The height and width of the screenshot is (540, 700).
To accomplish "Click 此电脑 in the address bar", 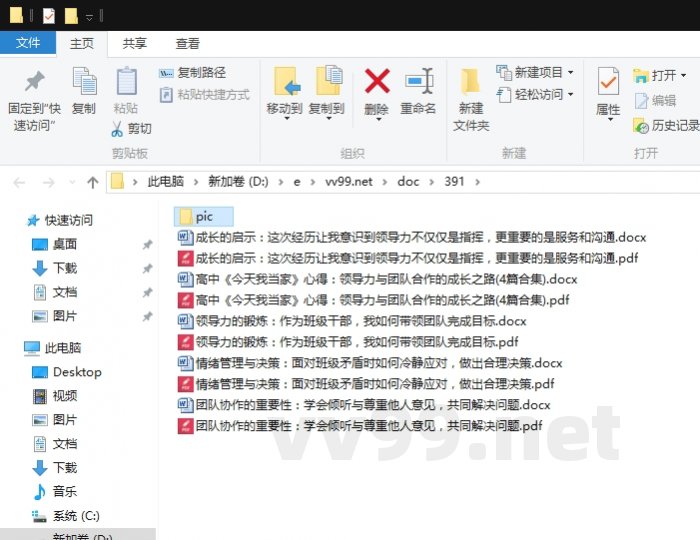I will [x=166, y=182].
